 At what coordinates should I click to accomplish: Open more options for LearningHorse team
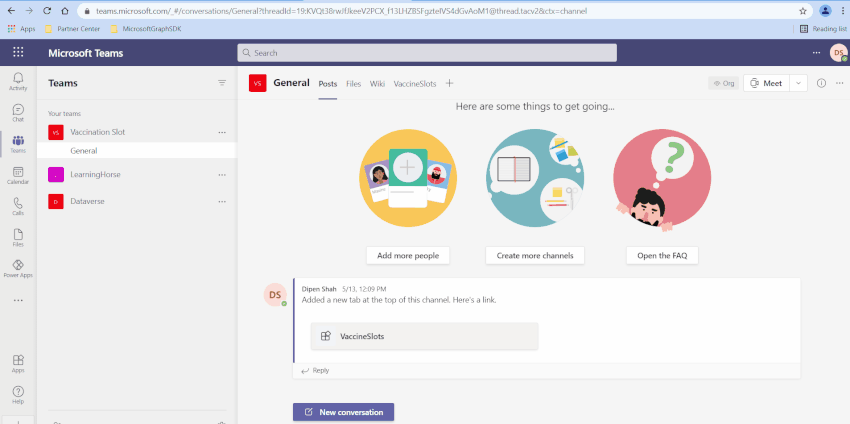point(222,175)
